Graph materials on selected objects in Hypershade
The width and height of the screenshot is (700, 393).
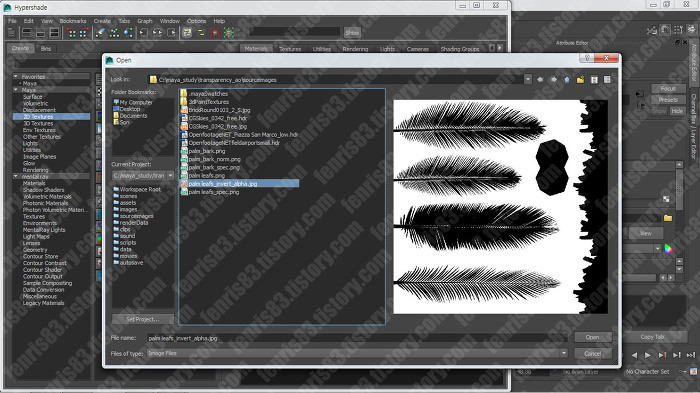tap(128, 33)
